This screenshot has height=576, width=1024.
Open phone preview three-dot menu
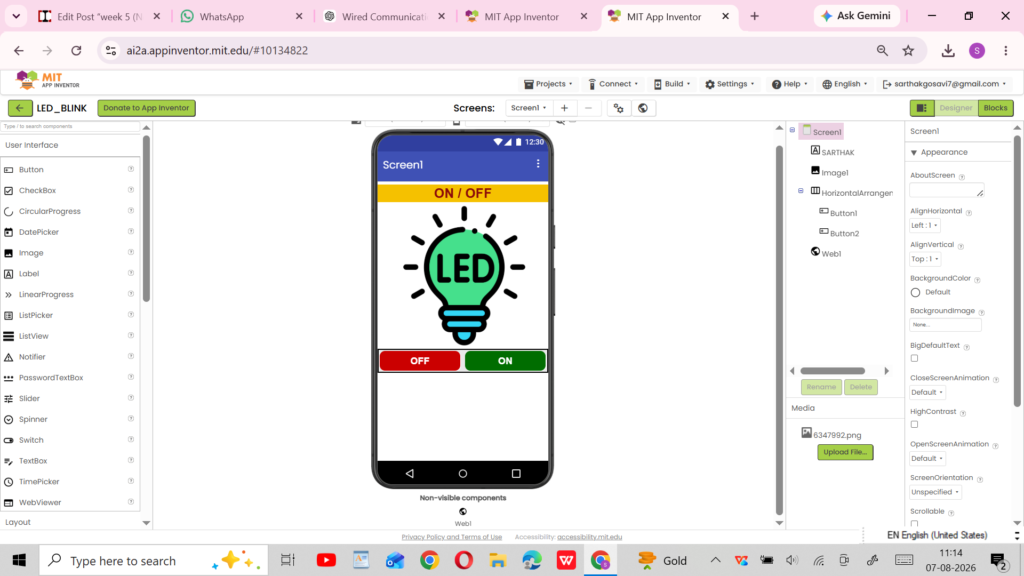tap(538, 164)
